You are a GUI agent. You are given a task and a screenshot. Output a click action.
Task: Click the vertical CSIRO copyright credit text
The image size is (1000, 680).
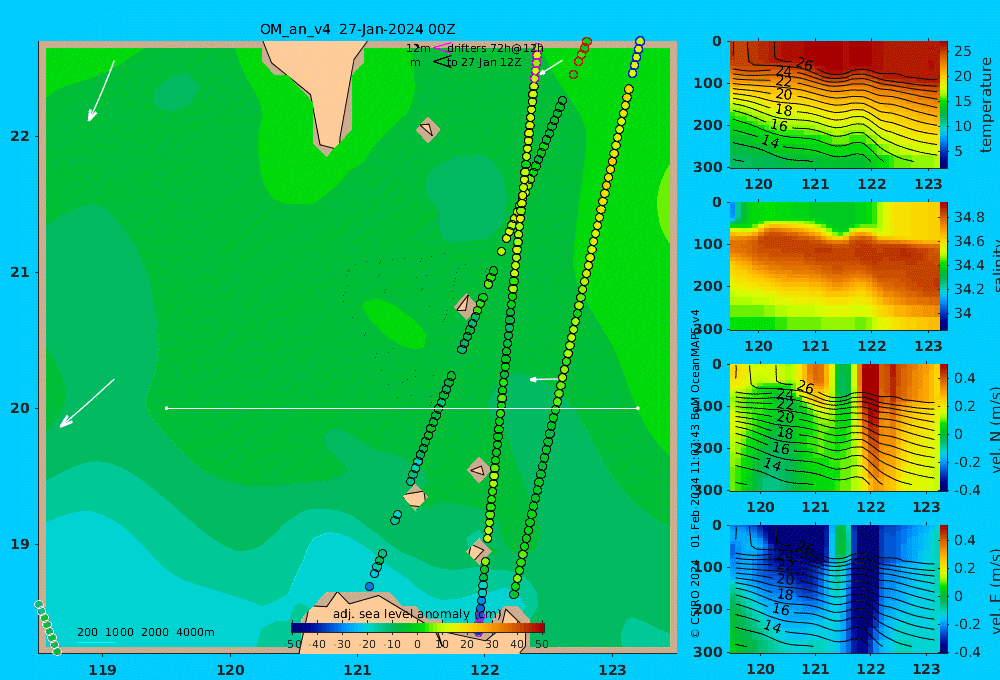click(x=695, y=474)
